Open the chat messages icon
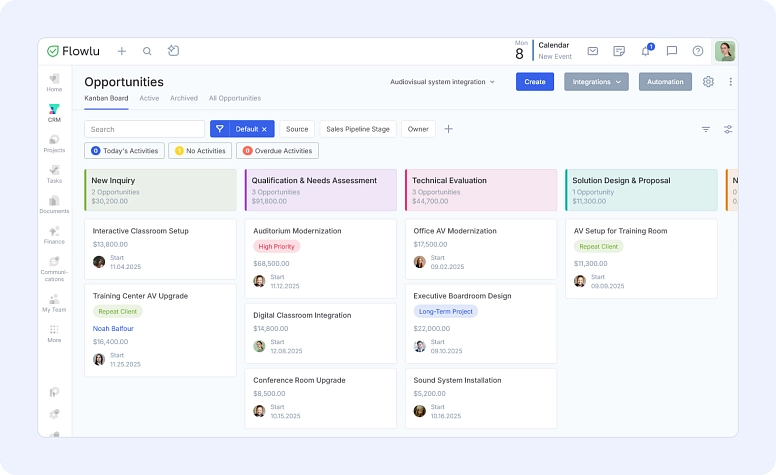The height and width of the screenshot is (475, 776). (672, 51)
